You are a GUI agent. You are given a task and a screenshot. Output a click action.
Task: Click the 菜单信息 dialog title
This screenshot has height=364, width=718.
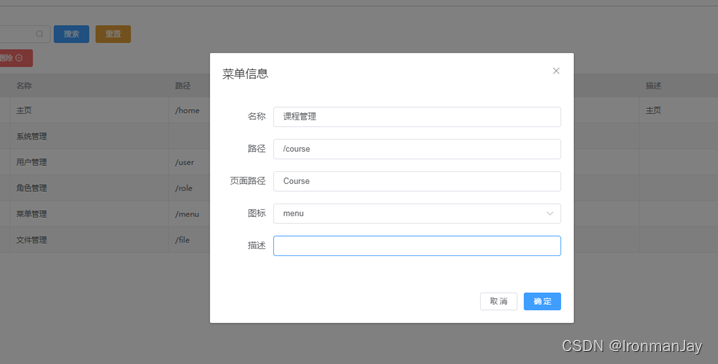point(245,74)
